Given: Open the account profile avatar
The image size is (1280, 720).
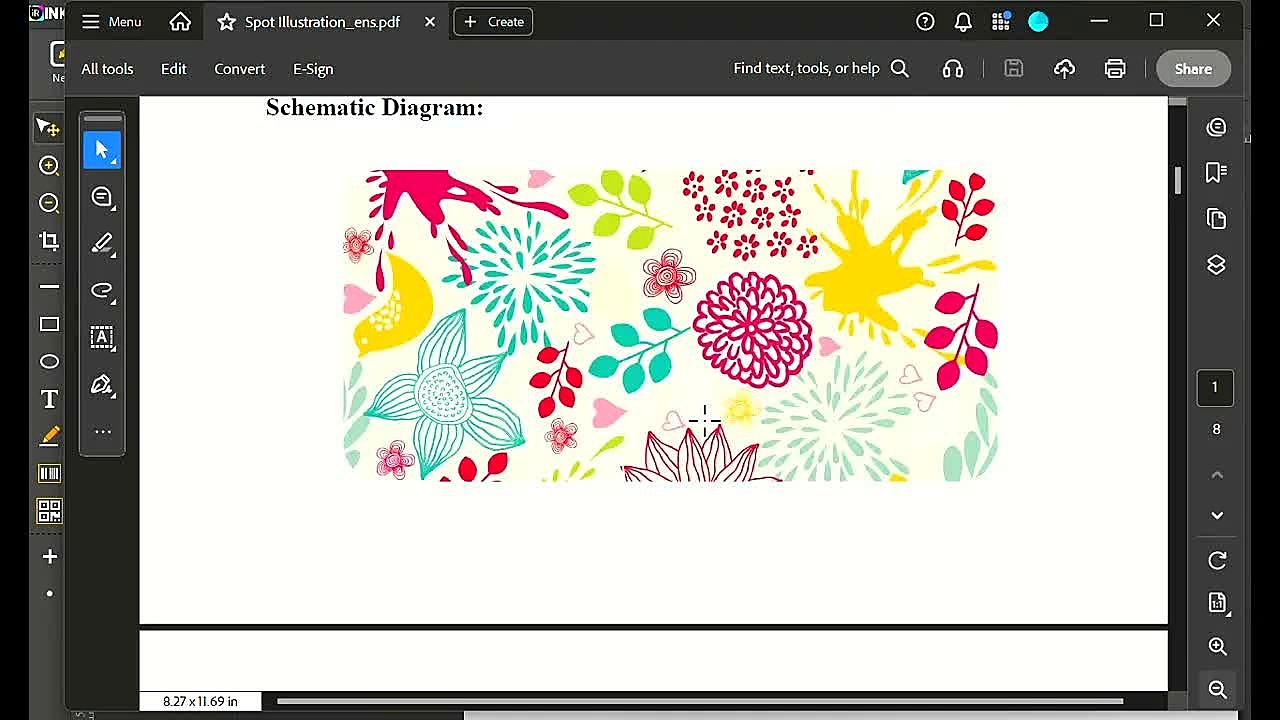Looking at the screenshot, I should coord(1038,21).
